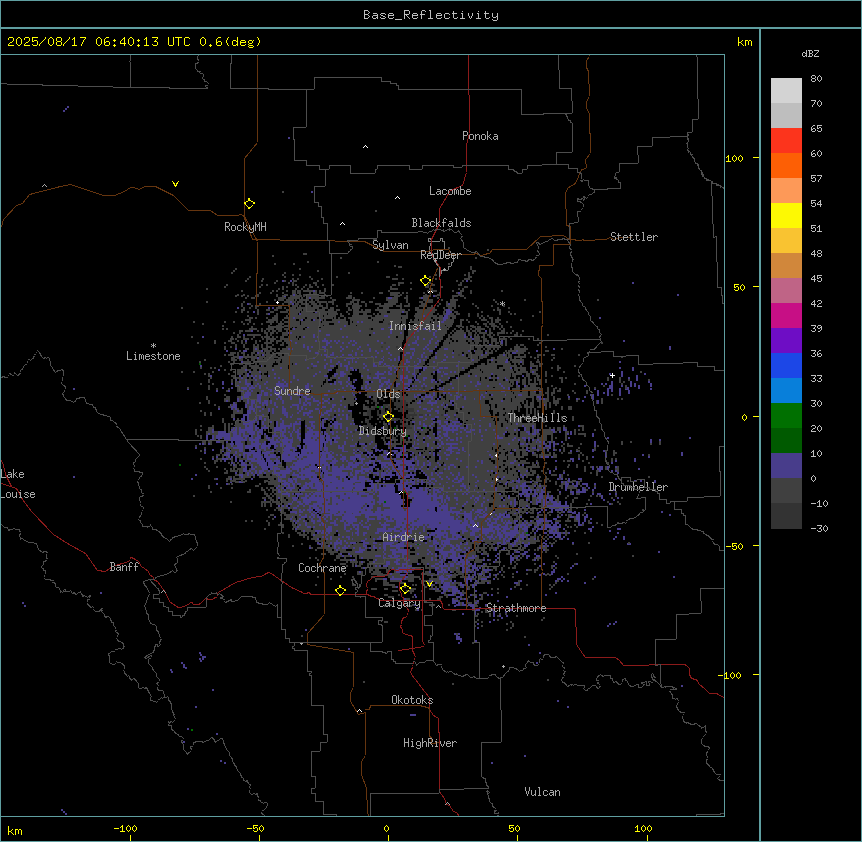Click the Didsbury label
Viewport: 862px width, 842px height.
click(383, 431)
